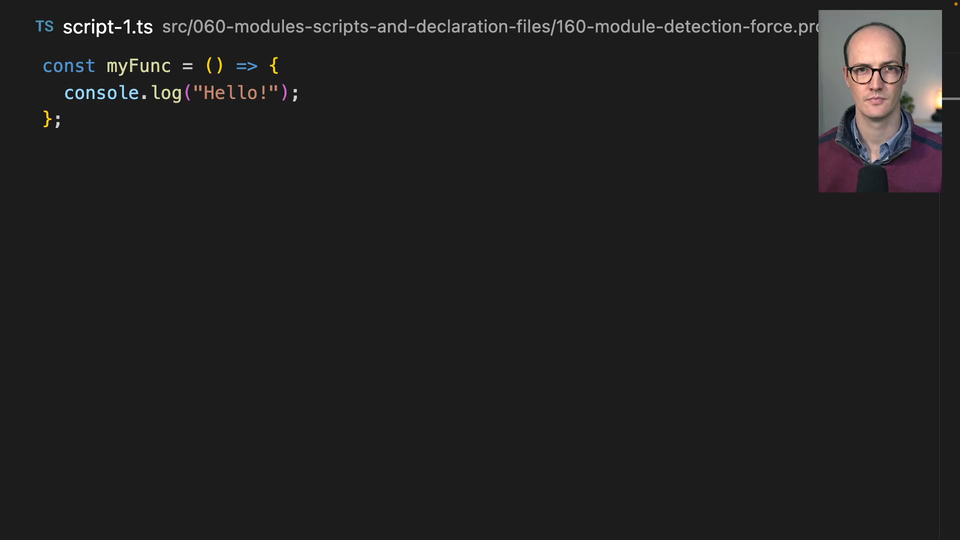
Task: Open the 060-modules-scripts-and-declaration-files breadcrumb
Action: (353, 27)
